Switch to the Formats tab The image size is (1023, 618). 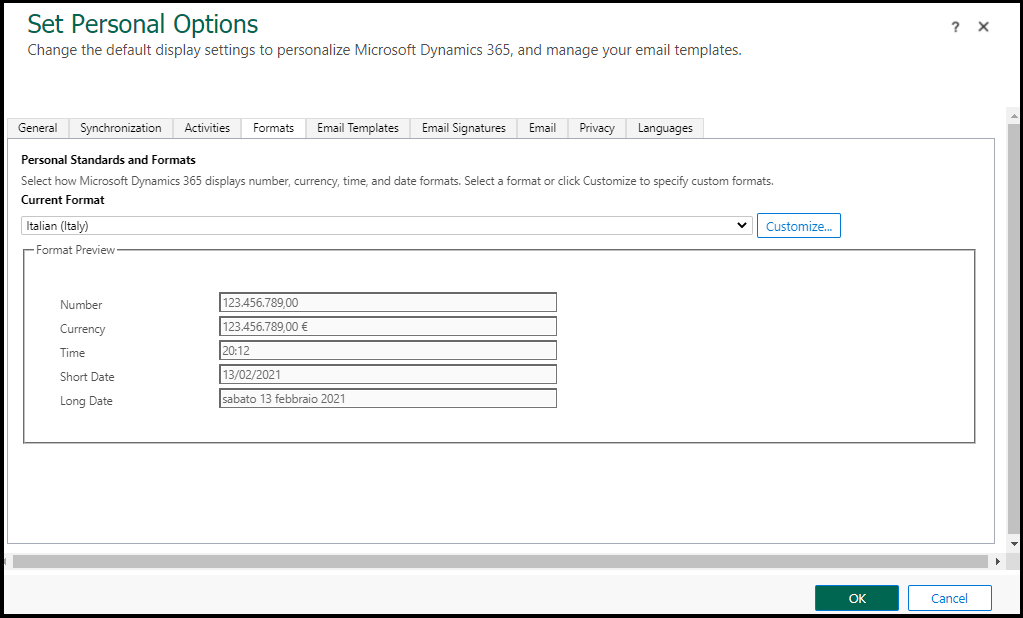pos(273,128)
